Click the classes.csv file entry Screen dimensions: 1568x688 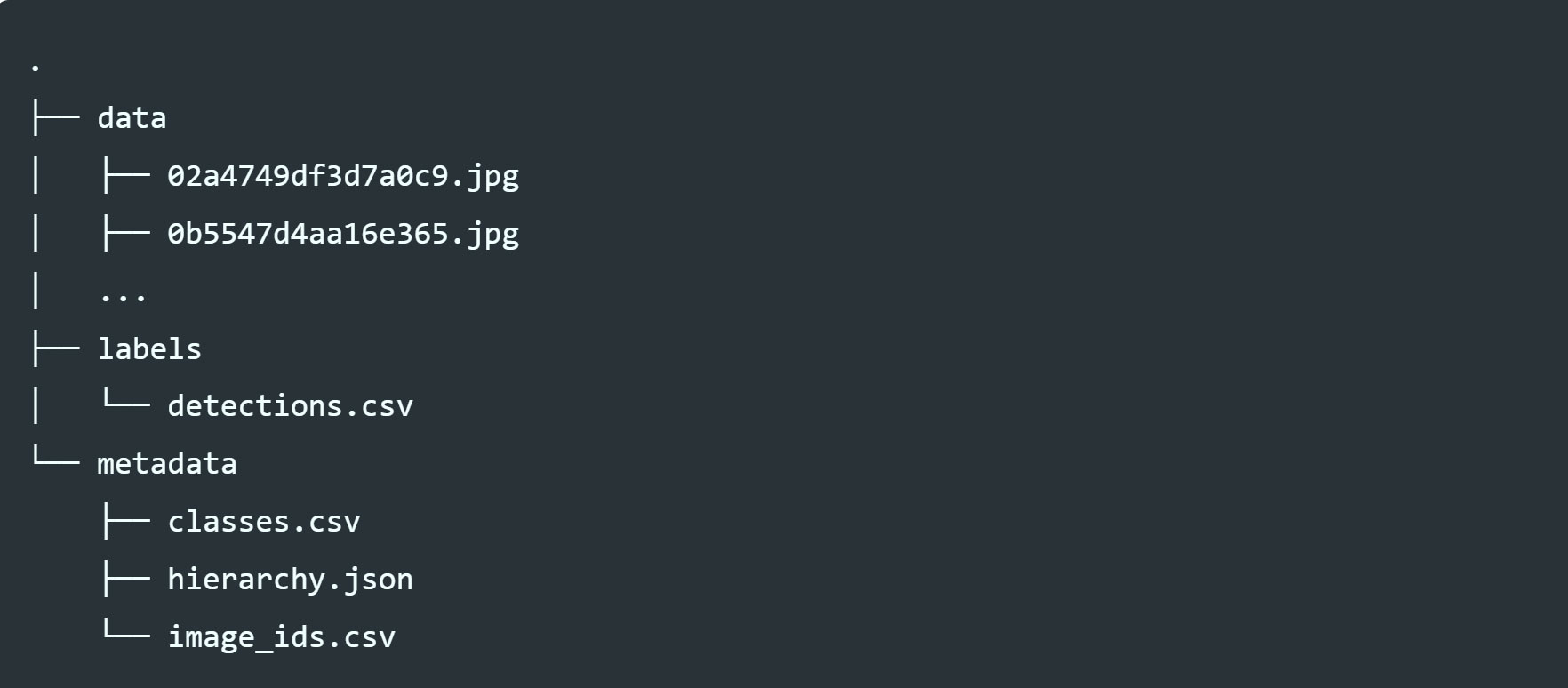coord(264,522)
